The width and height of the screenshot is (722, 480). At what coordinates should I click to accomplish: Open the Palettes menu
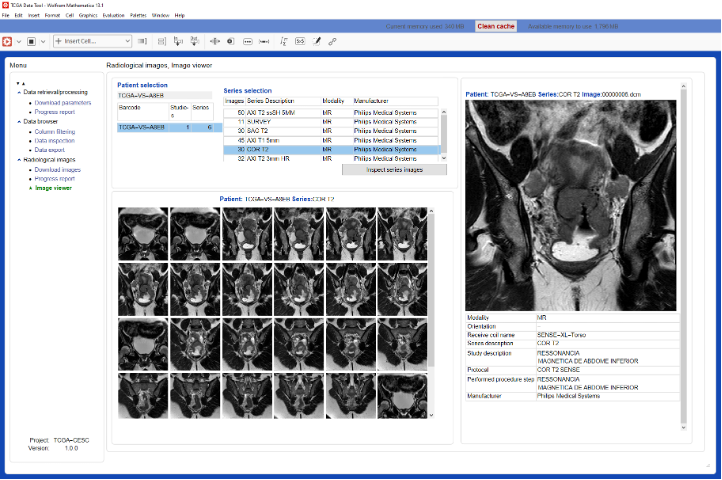138,16
